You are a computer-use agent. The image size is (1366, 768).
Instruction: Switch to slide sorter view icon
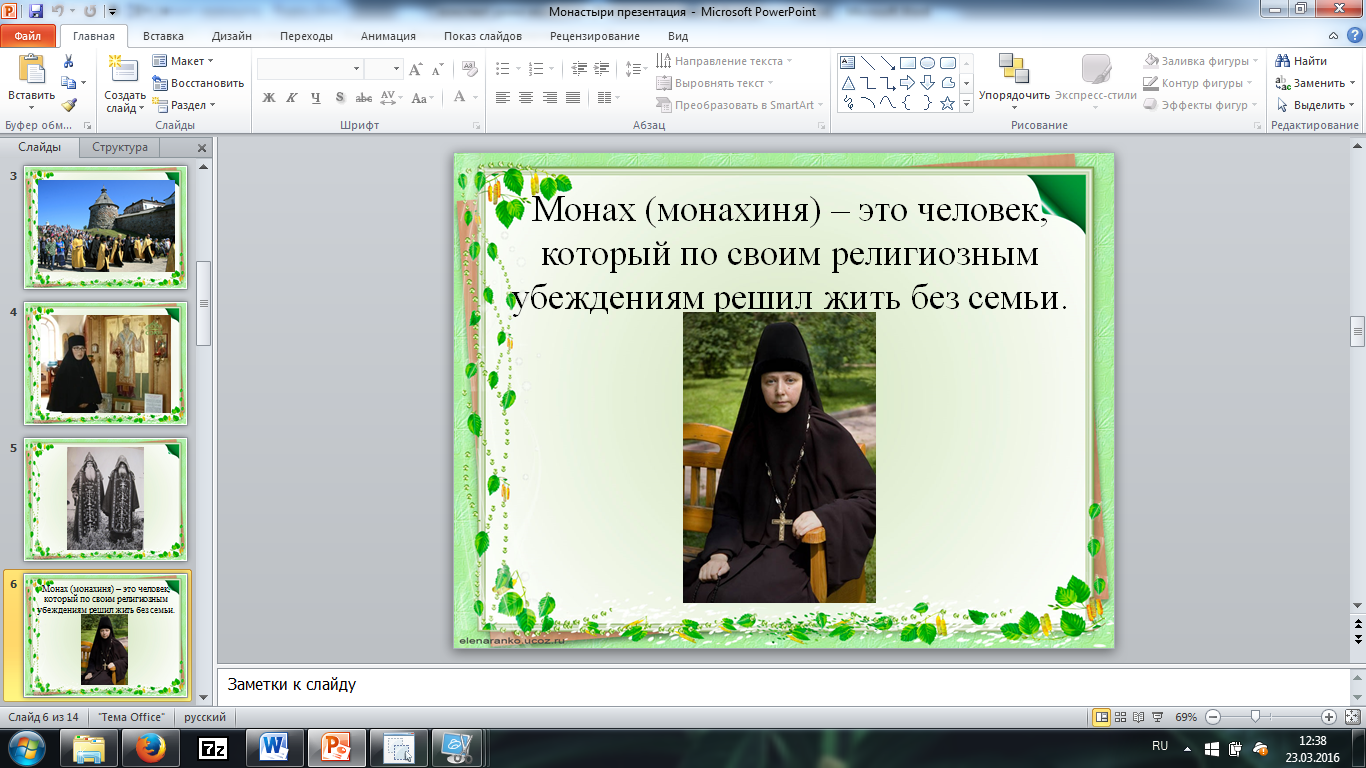tap(1120, 717)
